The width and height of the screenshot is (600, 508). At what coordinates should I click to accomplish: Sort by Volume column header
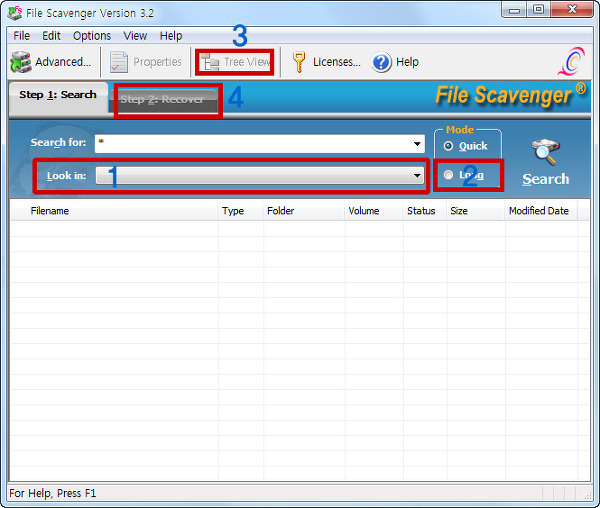373,211
